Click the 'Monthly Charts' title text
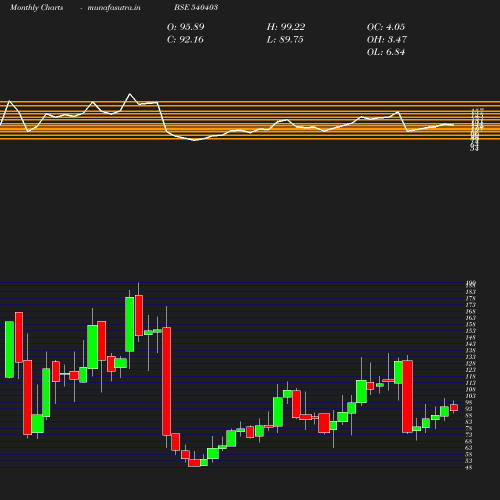This screenshot has width=500, height=500. (36, 7)
